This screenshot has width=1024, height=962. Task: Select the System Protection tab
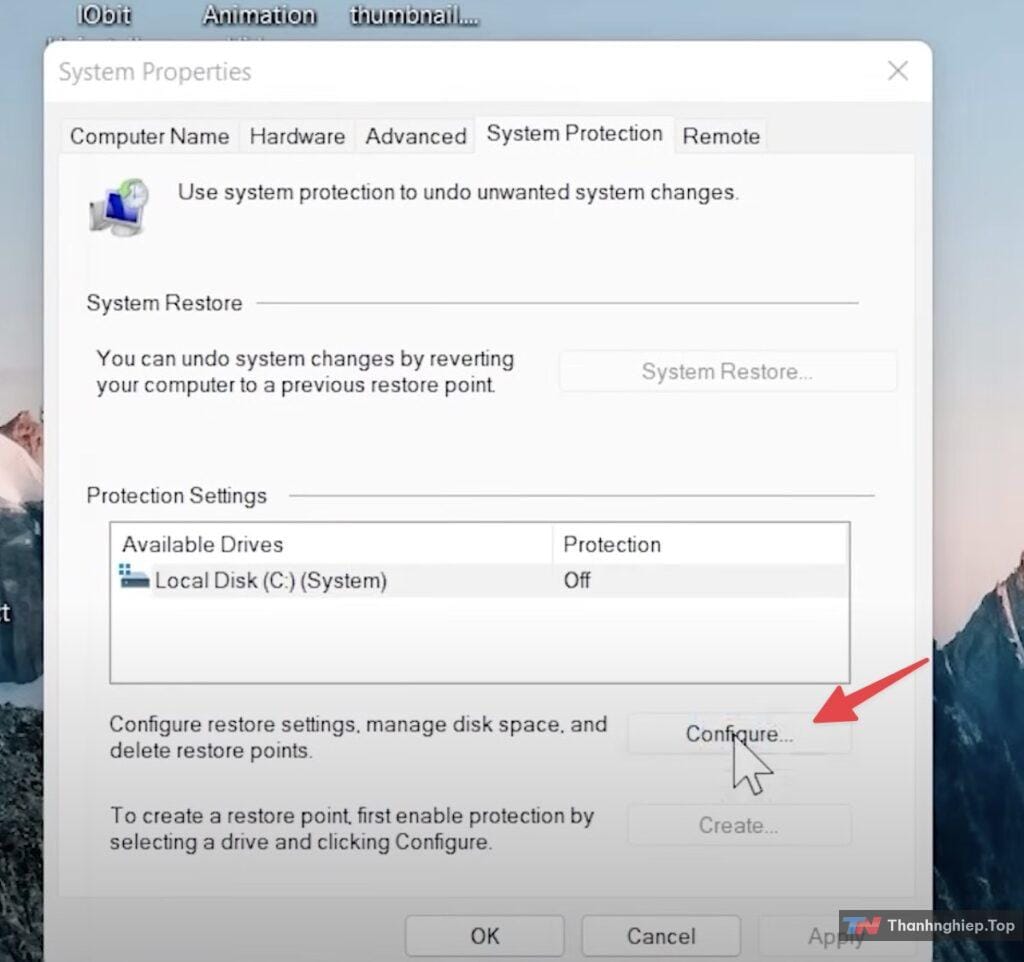(574, 134)
